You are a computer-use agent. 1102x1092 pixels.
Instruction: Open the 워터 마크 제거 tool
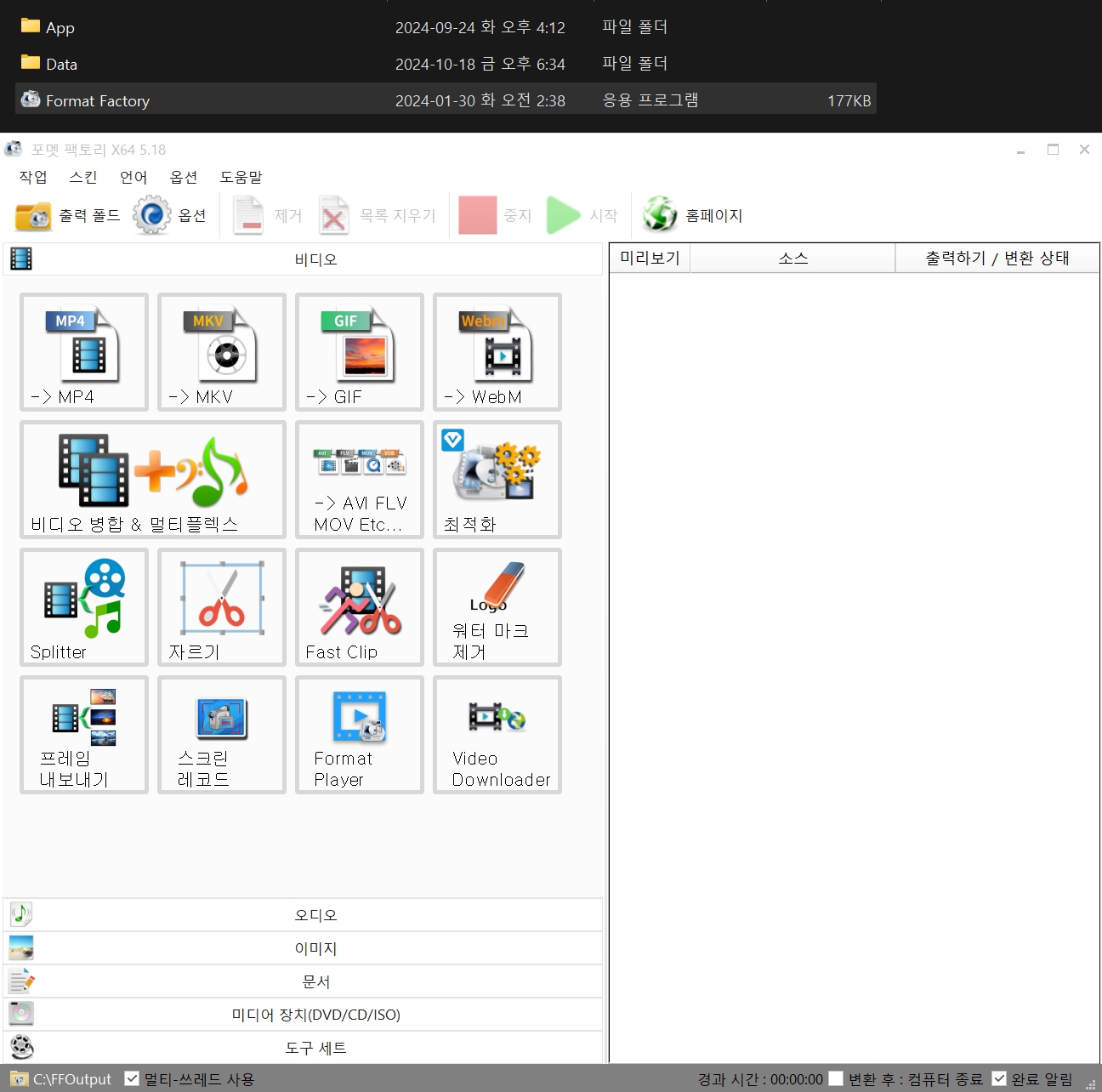point(497,607)
